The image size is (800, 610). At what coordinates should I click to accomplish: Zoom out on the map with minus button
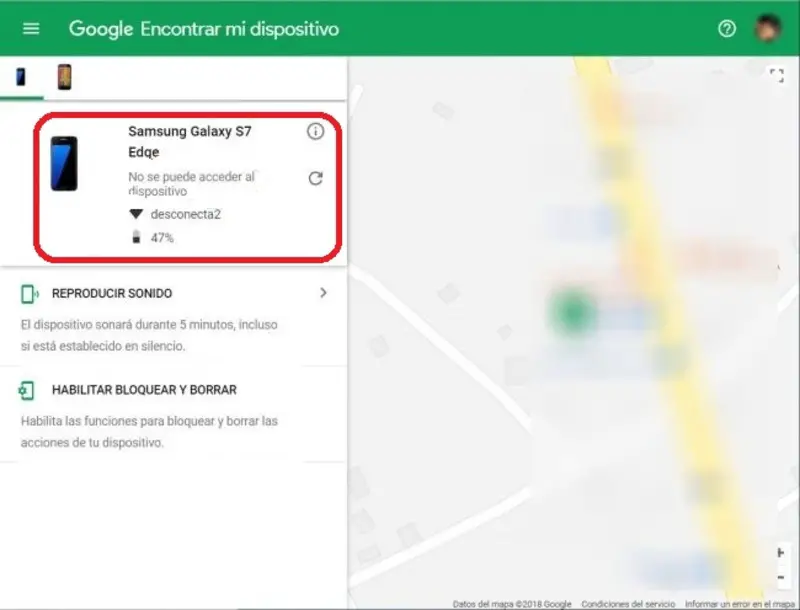781,577
